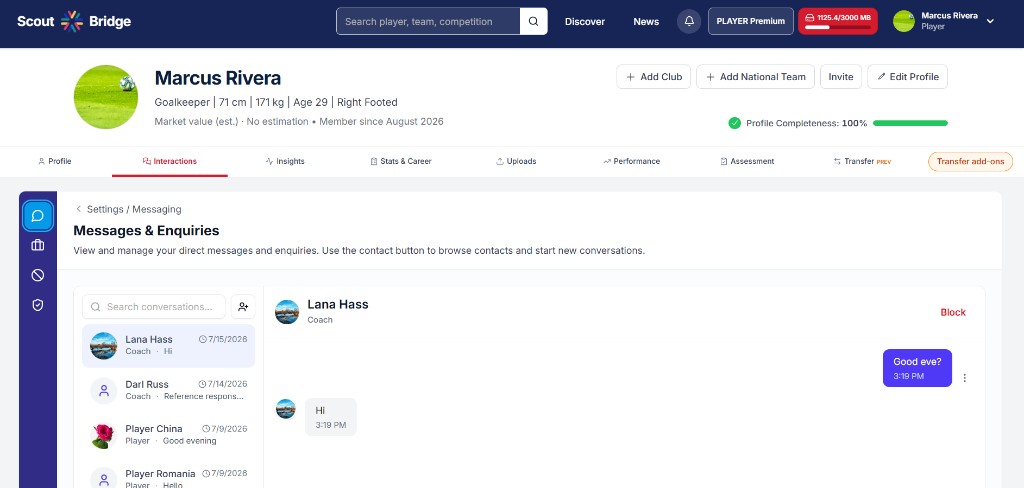Click the Add Club button

click(654, 76)
